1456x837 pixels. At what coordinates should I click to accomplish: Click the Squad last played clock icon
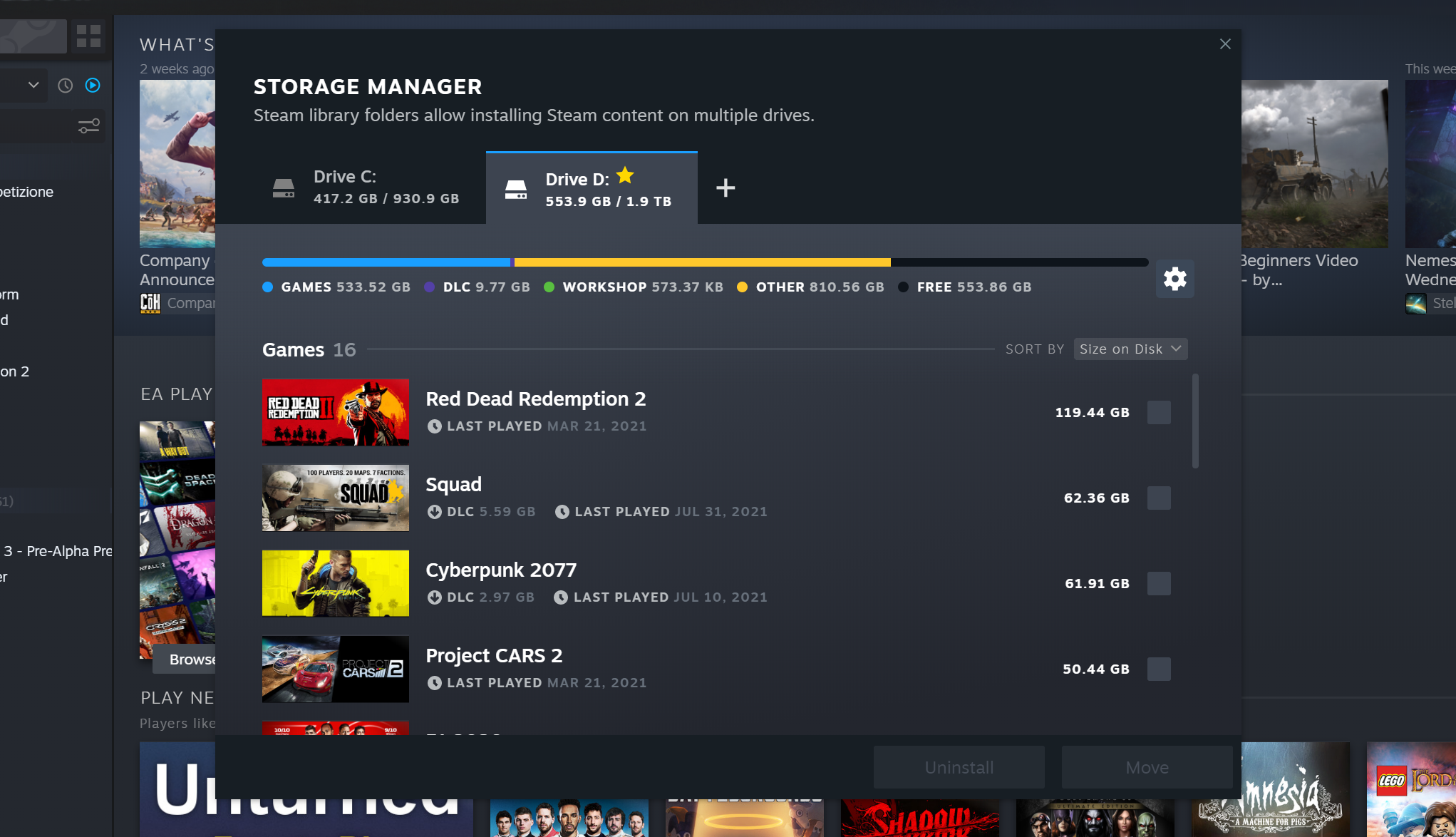coord(562,512)
